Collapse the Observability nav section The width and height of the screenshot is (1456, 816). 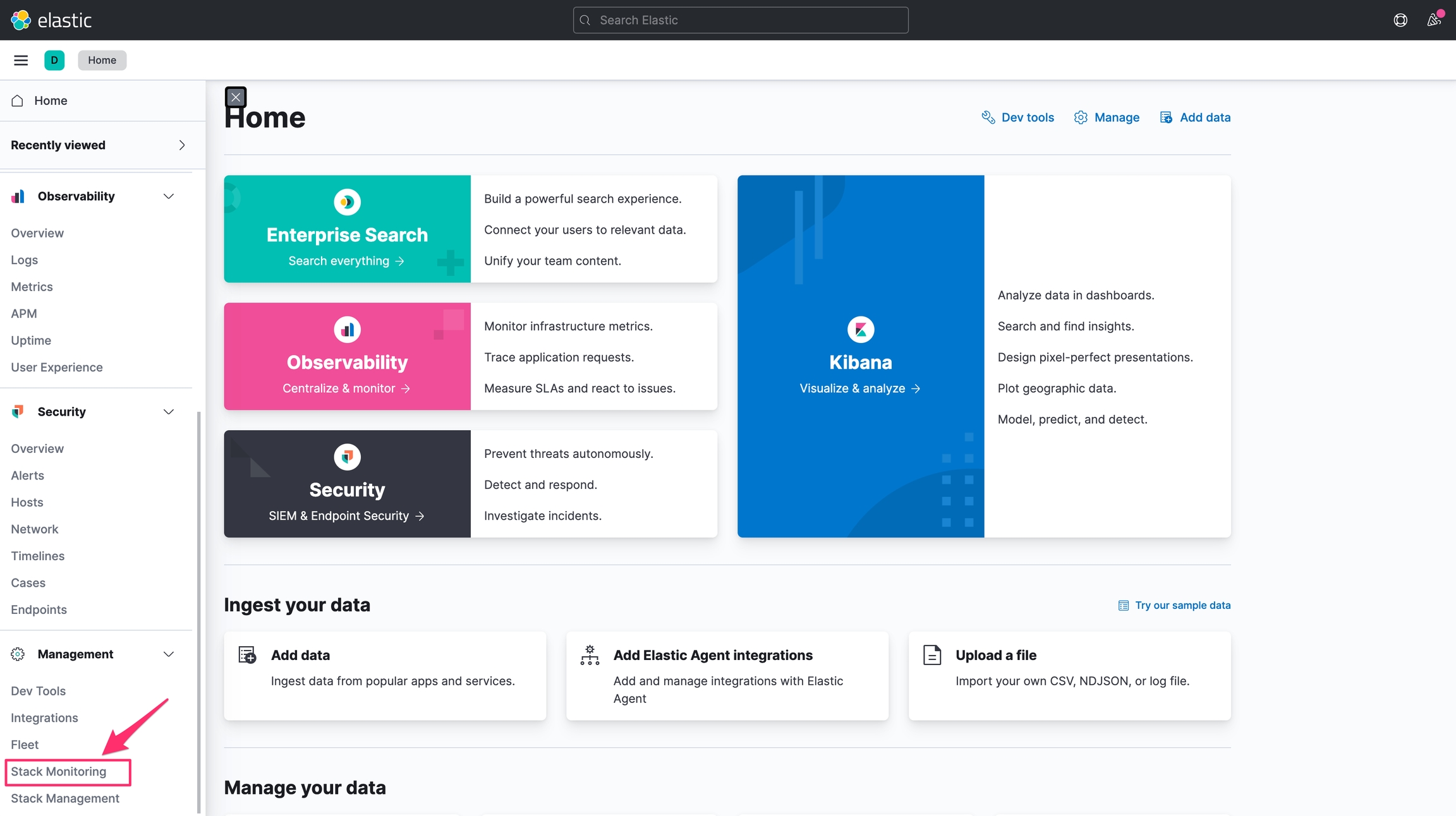coord(169,196)
